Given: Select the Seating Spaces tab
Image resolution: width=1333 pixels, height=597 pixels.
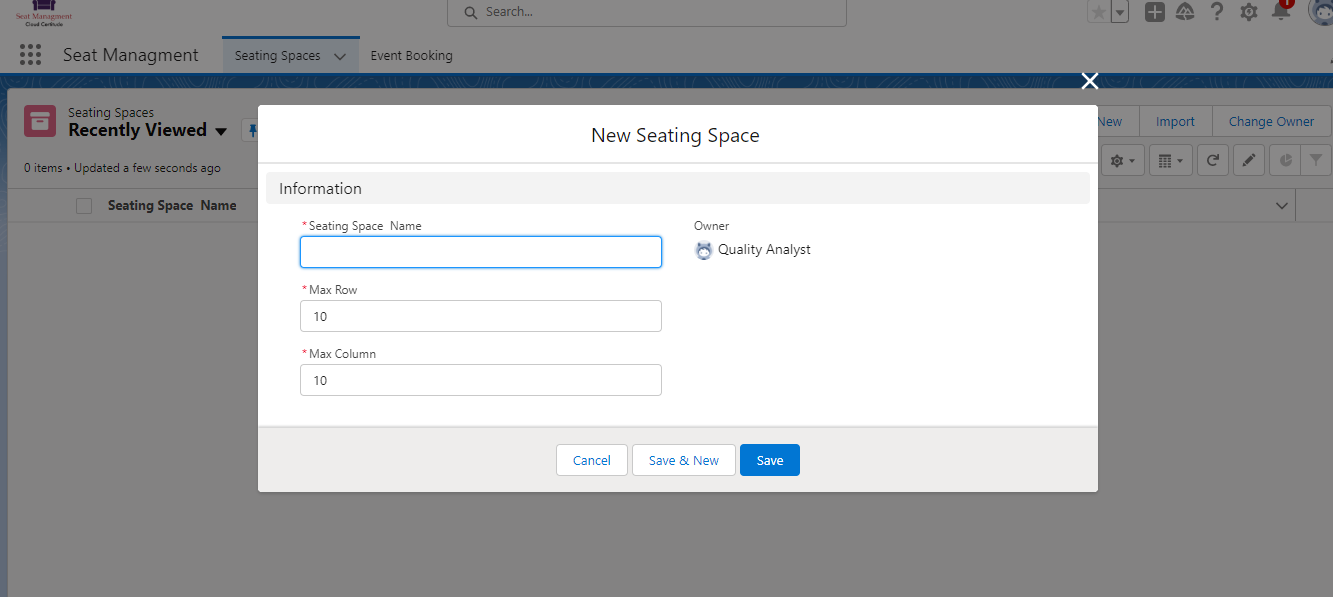Looking at the screenshot, I should tap(277, 56).
